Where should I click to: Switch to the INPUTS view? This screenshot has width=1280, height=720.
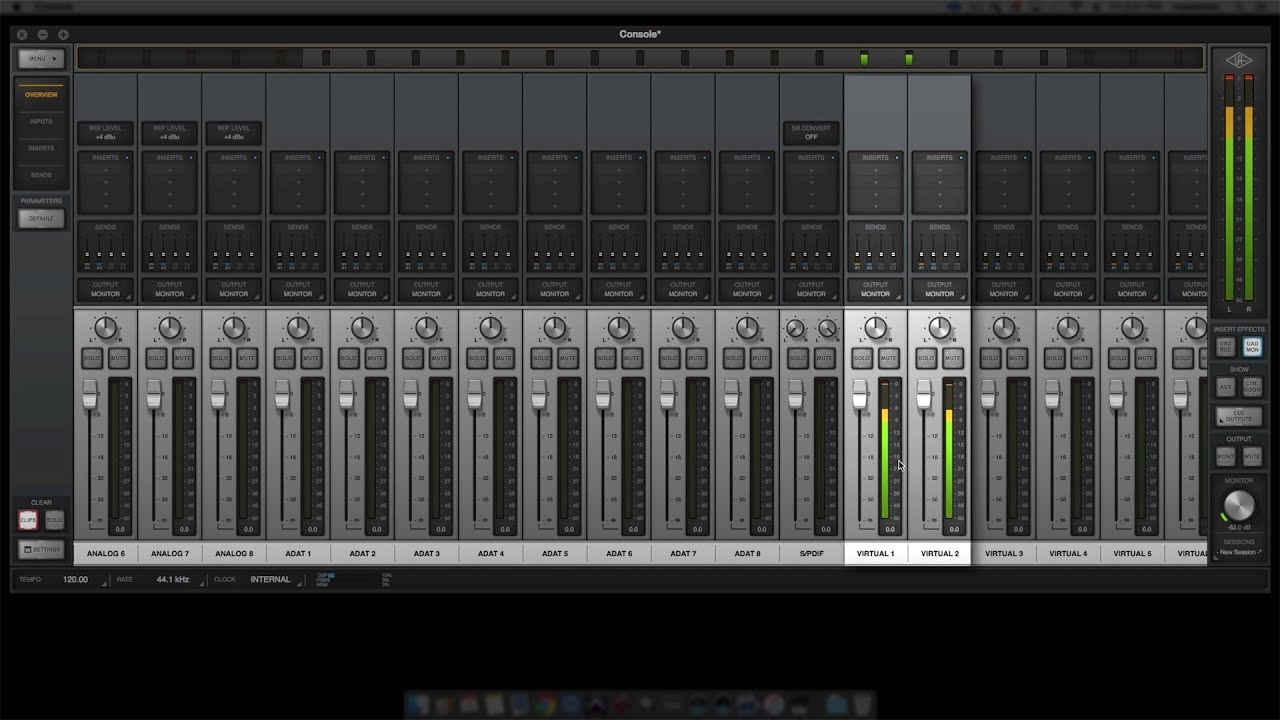(x=41, y=121)
